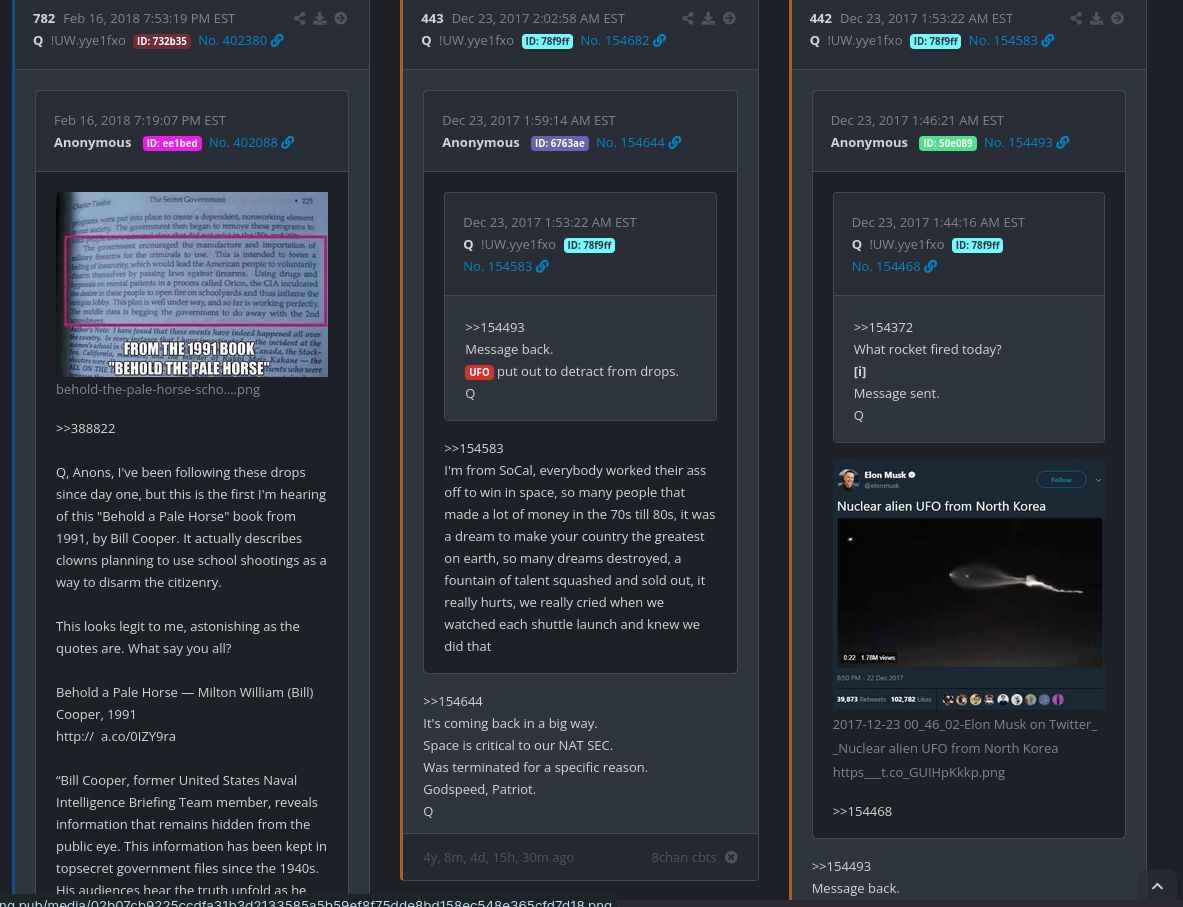Download post 442 with its download icon

click(x=1096, y=18)
